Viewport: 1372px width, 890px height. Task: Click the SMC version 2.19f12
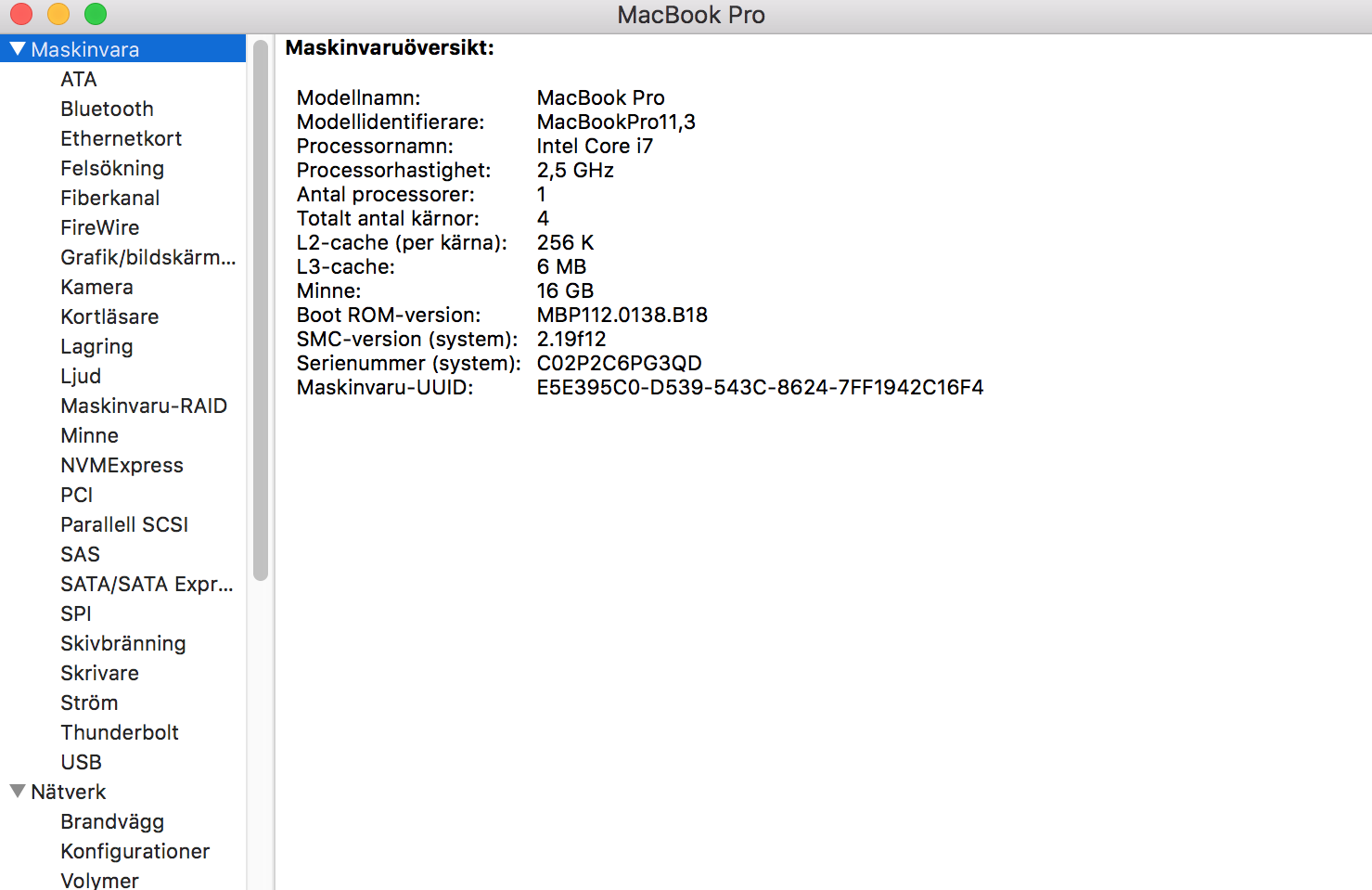click(571, 339)
